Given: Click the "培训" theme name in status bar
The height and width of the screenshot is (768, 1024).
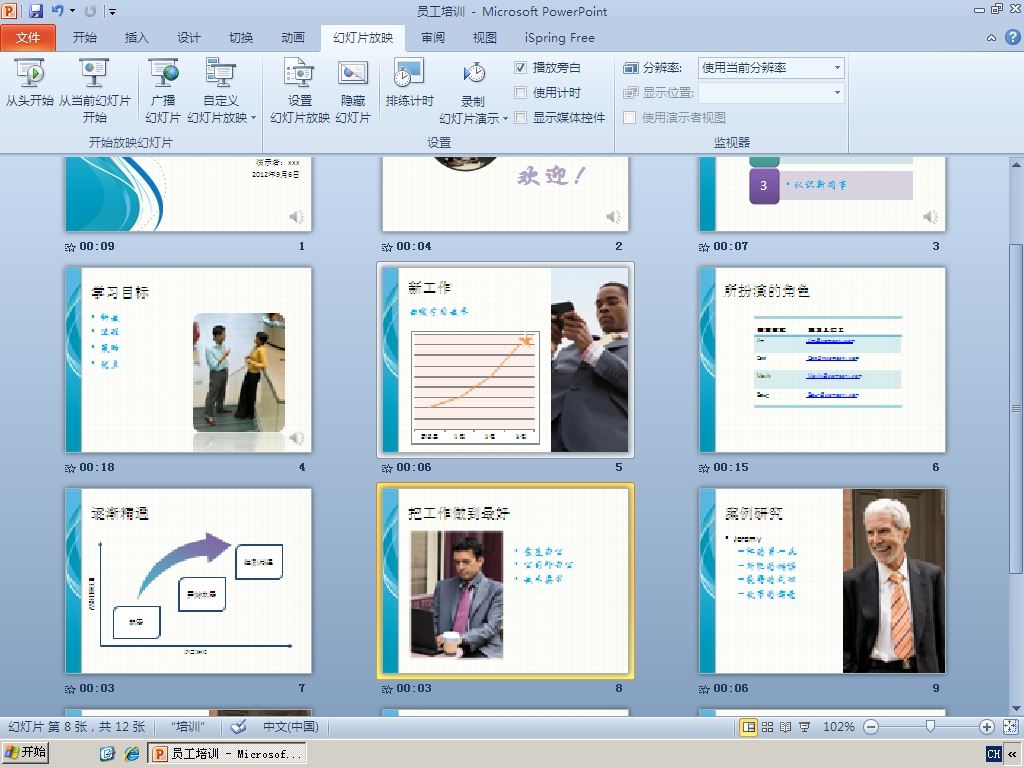Looking at the screenshot, I should pyautogui.click(x=188, y=727).
